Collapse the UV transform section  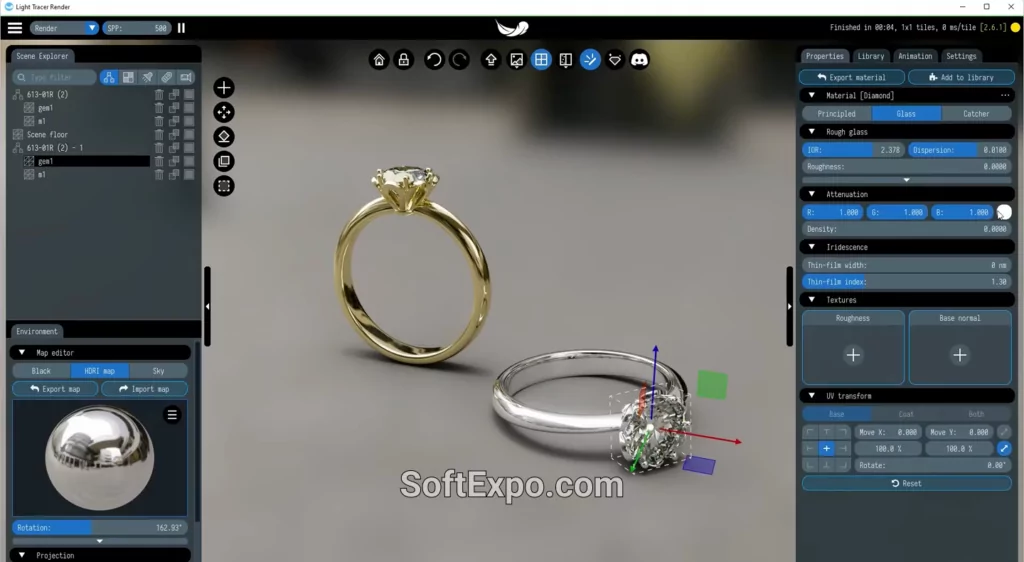[x=812, y=396]
